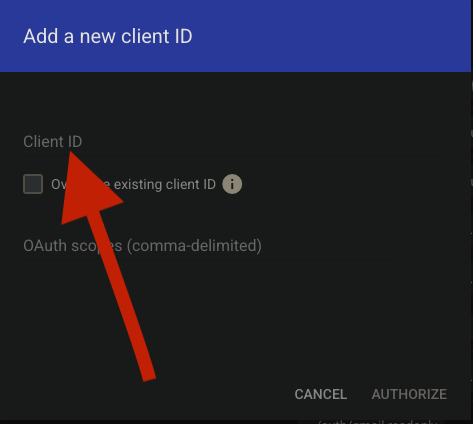Click the CANCEL button
Viewport: 473px width, 424px height.
(x=321, y=394)
